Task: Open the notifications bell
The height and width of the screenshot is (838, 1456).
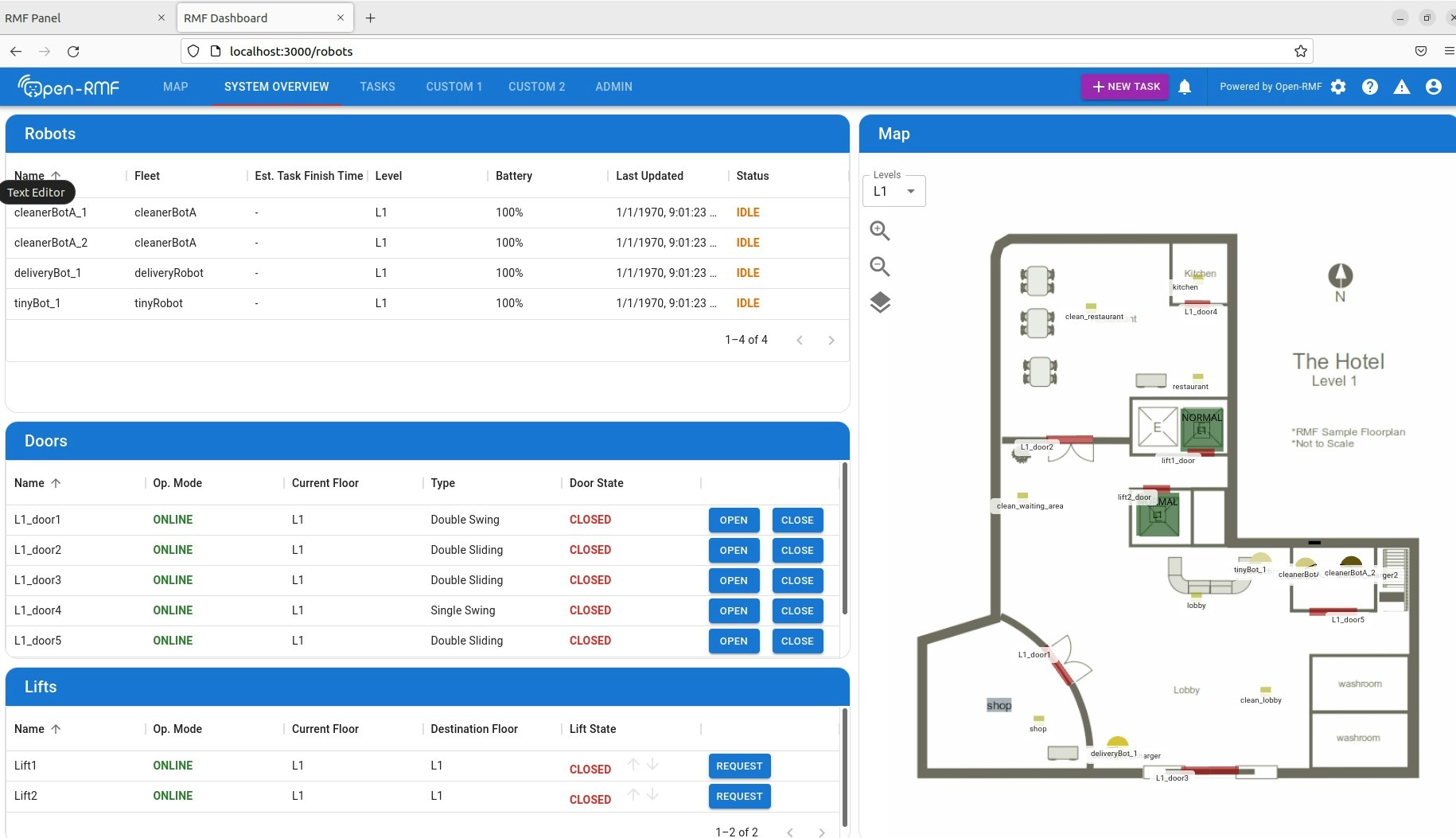Action: (x=1185, y=87)
